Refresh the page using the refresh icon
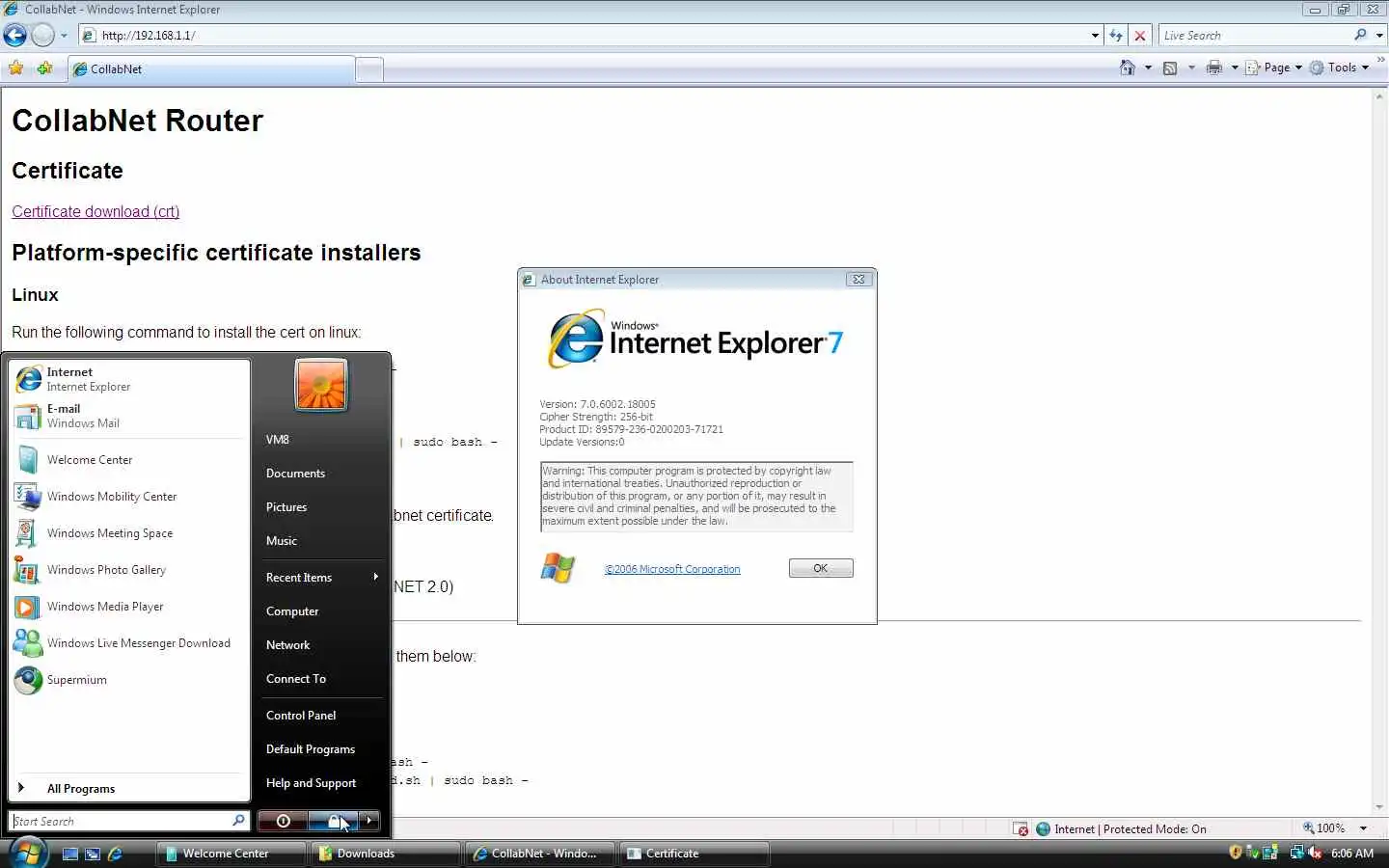The width and height of the screenshot is (1389, 868). (x=1116, y=36)
